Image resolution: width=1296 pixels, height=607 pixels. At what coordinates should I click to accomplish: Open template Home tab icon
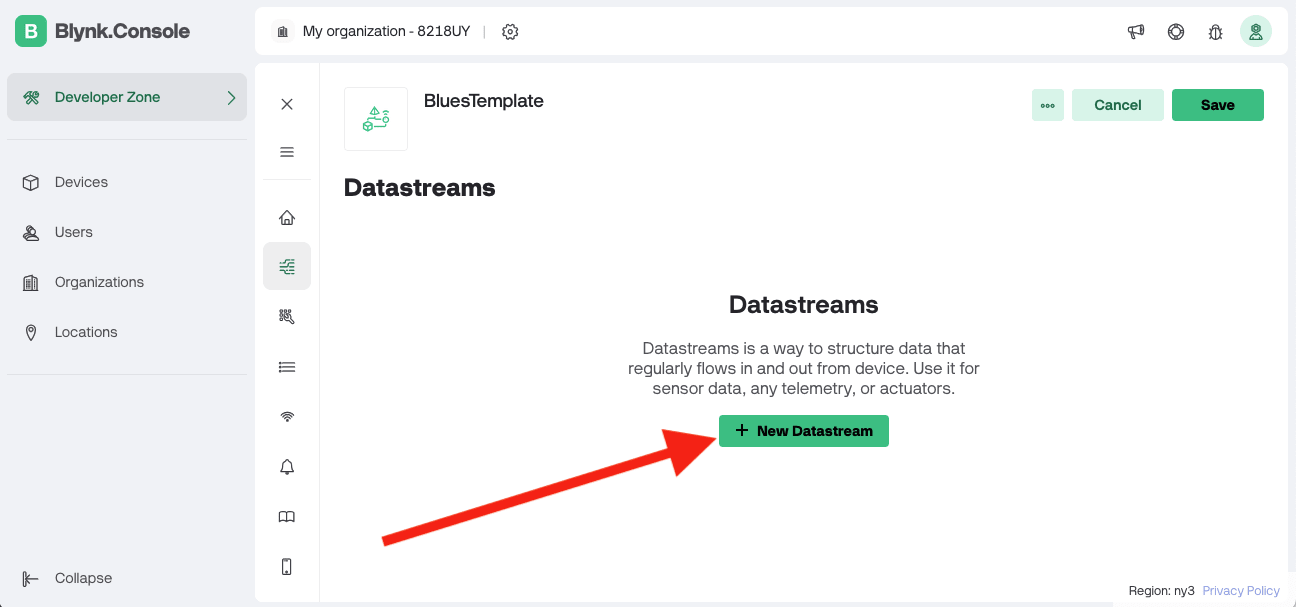[x=287, y=218]
